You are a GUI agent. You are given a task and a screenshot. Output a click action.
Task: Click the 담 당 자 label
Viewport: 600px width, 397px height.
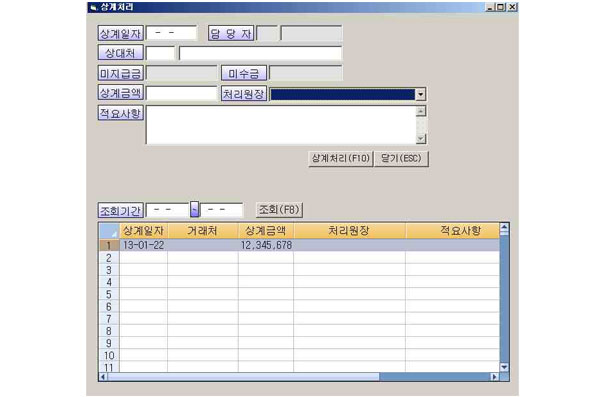point(231,33)
